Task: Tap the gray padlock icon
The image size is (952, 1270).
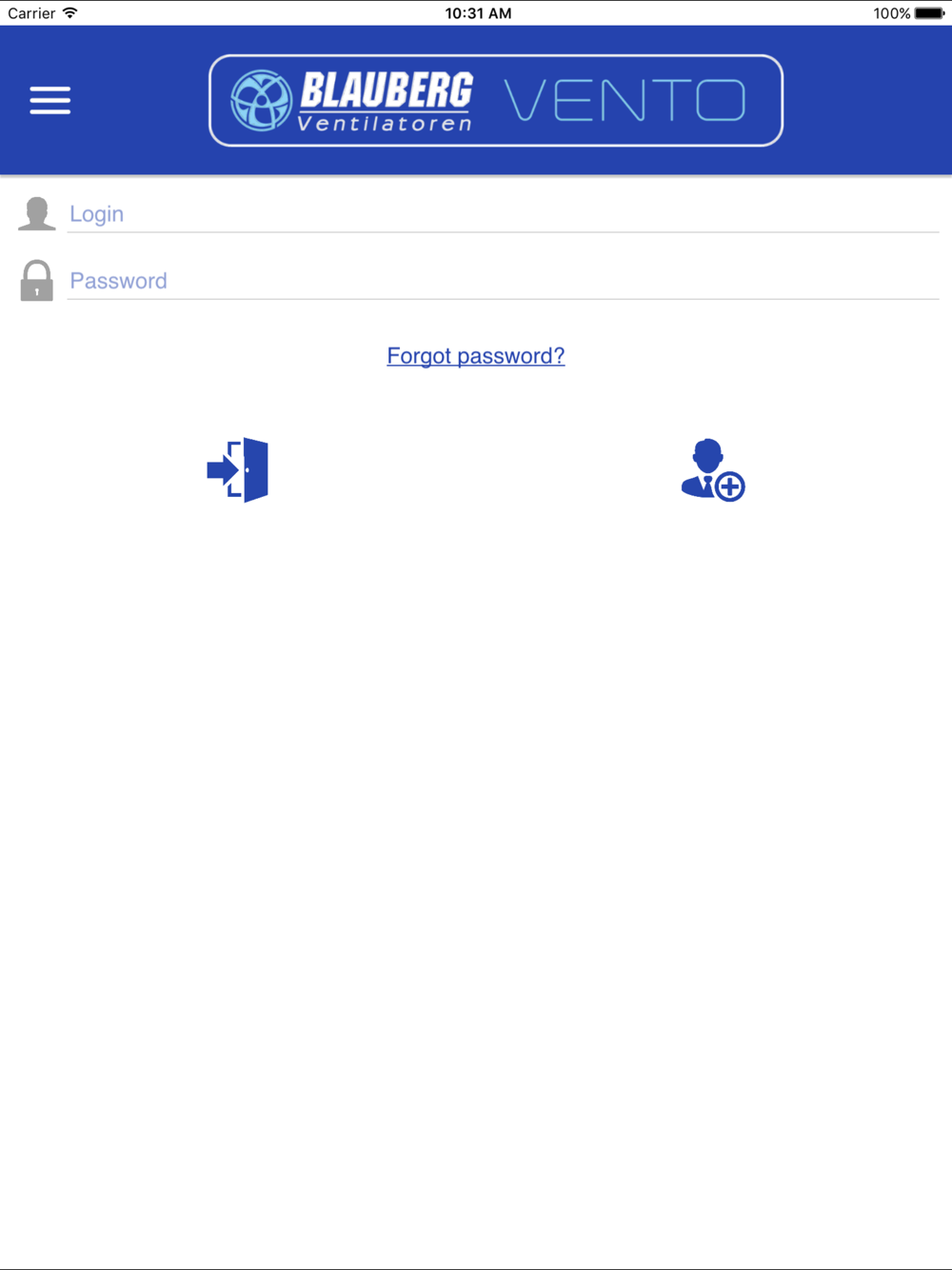Action: 37,281
